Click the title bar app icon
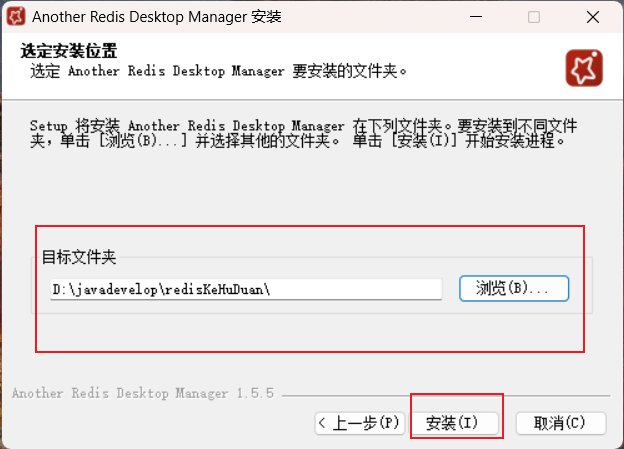This screenshot has height=449, width=624. [x=16, y=17]
